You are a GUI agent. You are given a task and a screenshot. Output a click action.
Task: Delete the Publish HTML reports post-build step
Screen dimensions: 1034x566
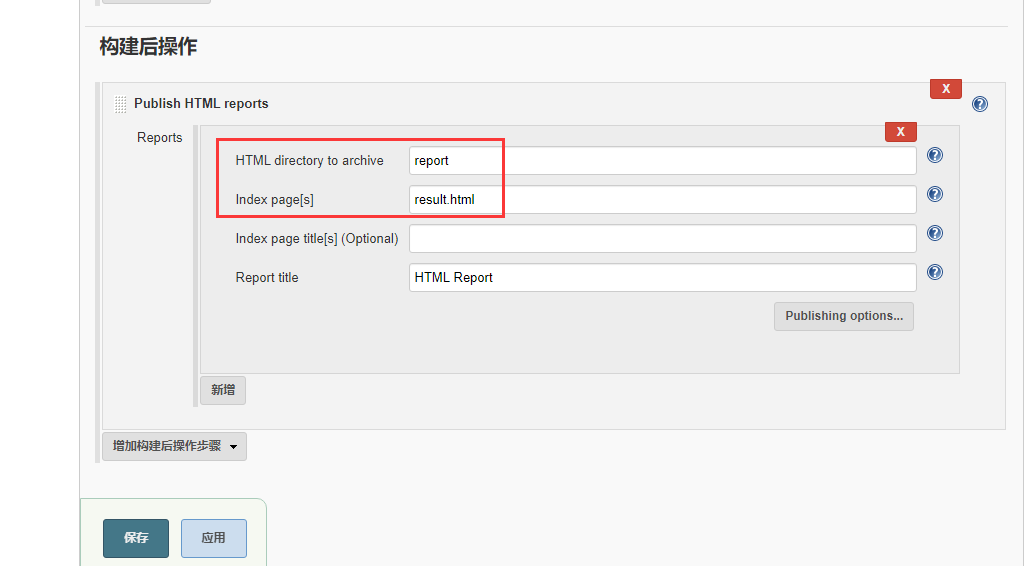pyautogui.click(x=946, y=88)
